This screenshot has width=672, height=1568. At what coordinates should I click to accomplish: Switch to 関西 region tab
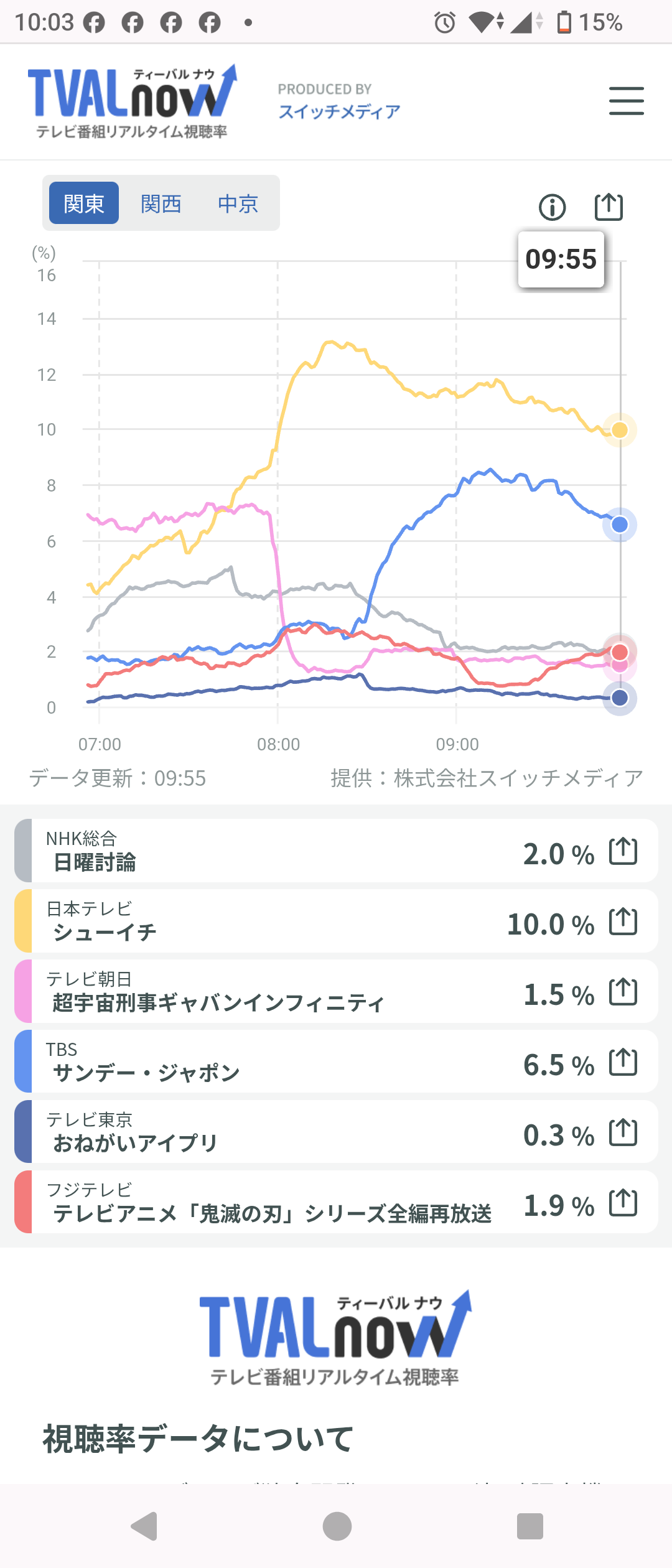[161, 203]
